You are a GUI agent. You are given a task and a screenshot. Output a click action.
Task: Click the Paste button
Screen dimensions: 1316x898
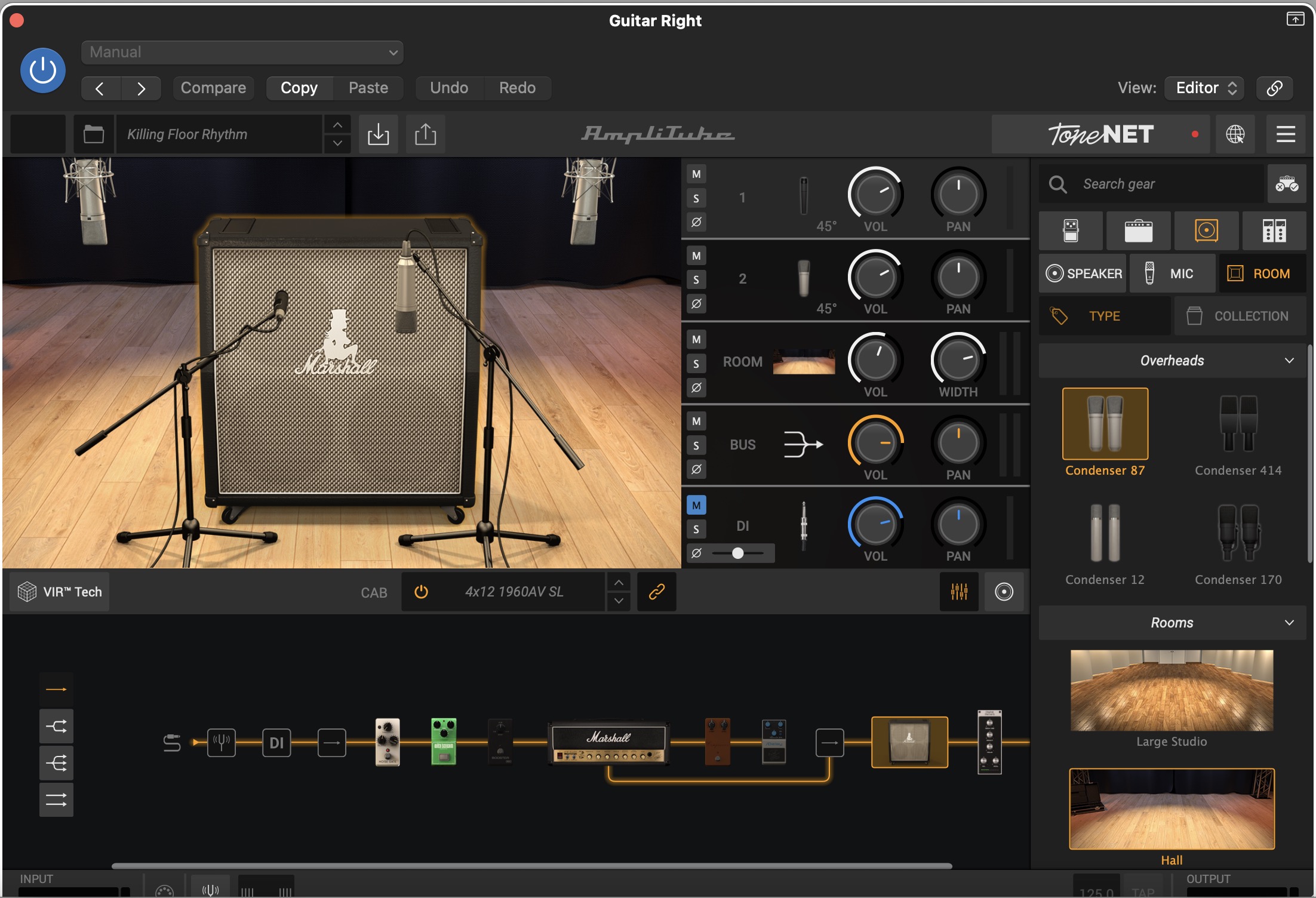click(368, 88)
